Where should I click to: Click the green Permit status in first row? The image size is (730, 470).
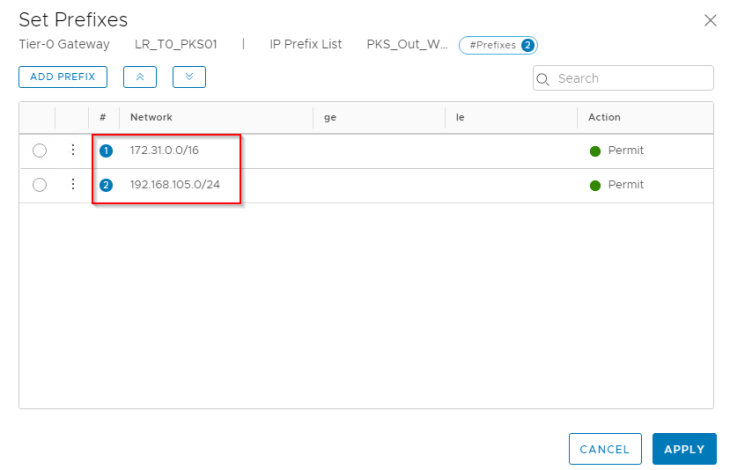(617, 151)
